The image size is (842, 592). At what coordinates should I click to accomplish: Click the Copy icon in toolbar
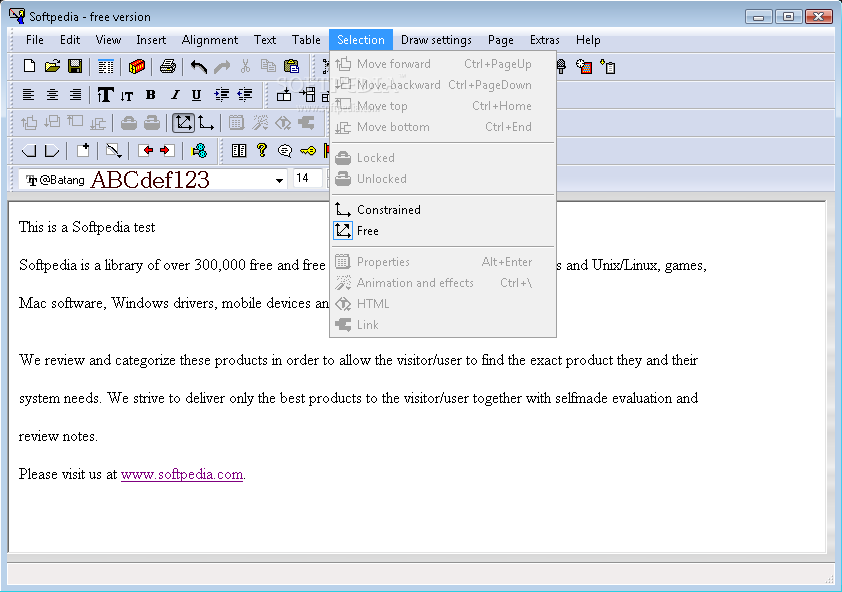pyautogui.click(x=268, y=66)
